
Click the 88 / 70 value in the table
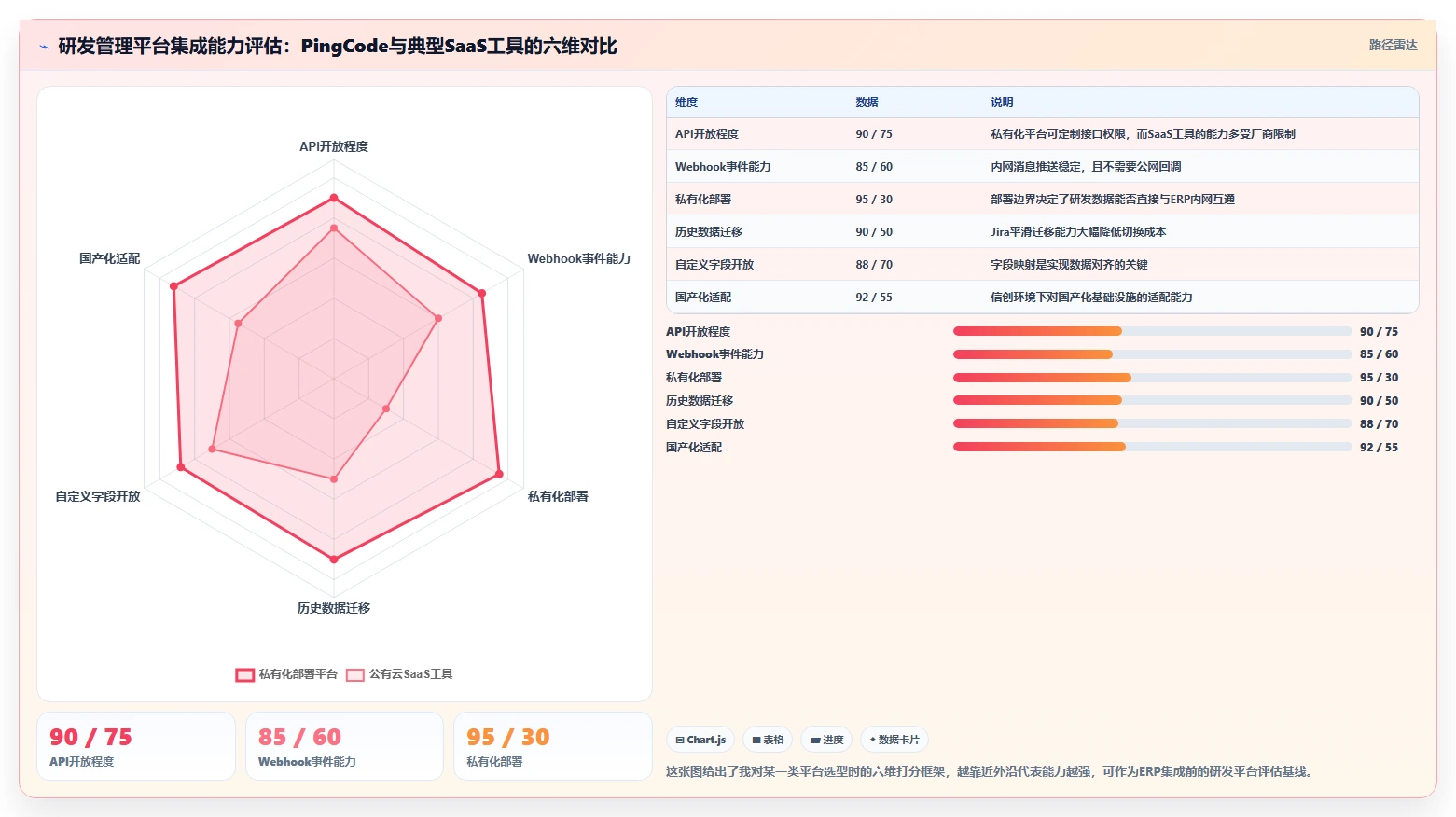click(x=874, y=265)
